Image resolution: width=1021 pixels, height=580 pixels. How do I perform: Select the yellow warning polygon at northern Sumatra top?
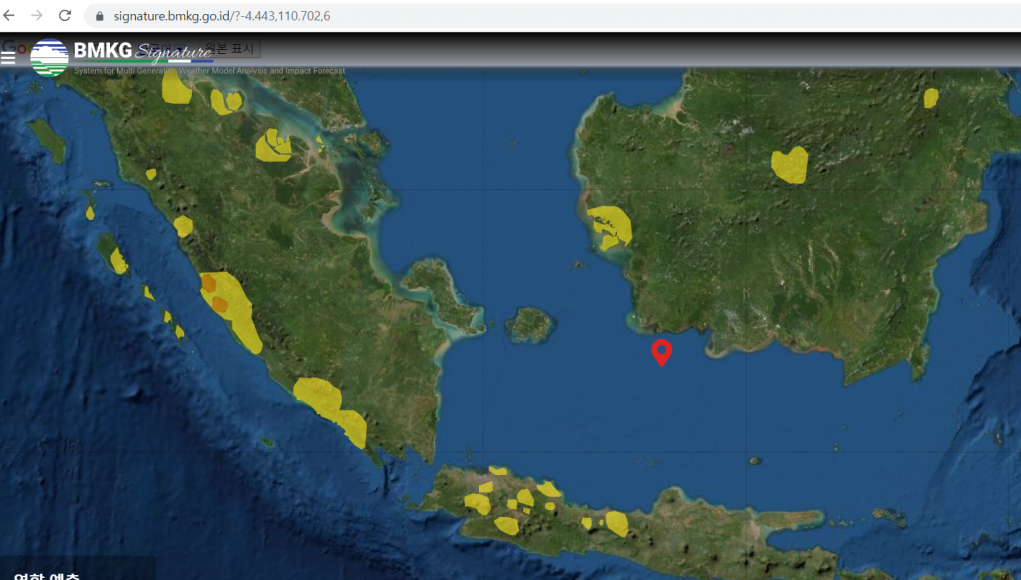pos(176,88)
